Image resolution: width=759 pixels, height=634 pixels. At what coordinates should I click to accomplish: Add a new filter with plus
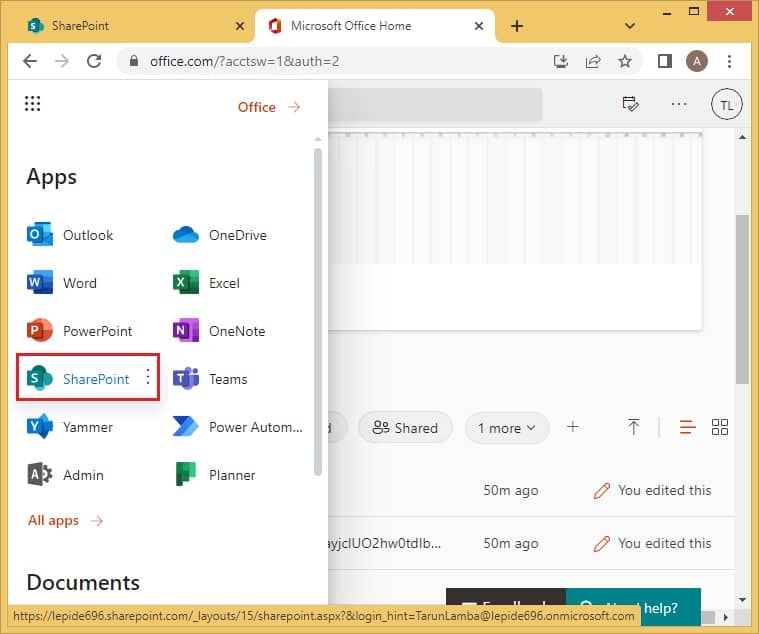573,426
